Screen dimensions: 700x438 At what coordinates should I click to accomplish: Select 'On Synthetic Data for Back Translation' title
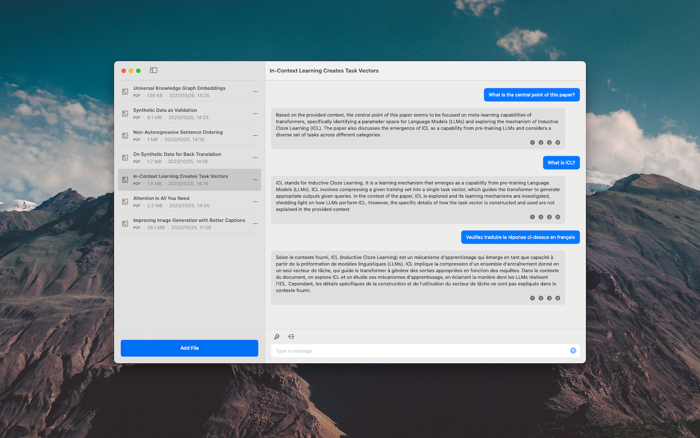(x=177, y=154)
